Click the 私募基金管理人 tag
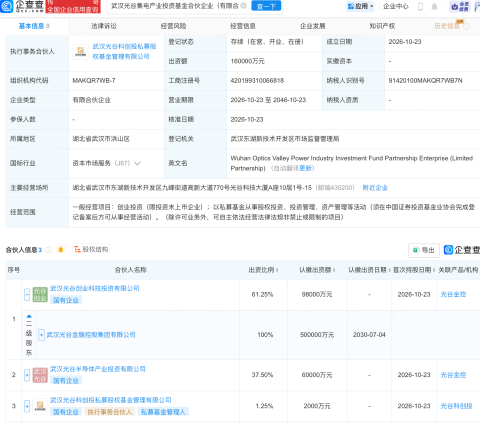 point(163,412)
